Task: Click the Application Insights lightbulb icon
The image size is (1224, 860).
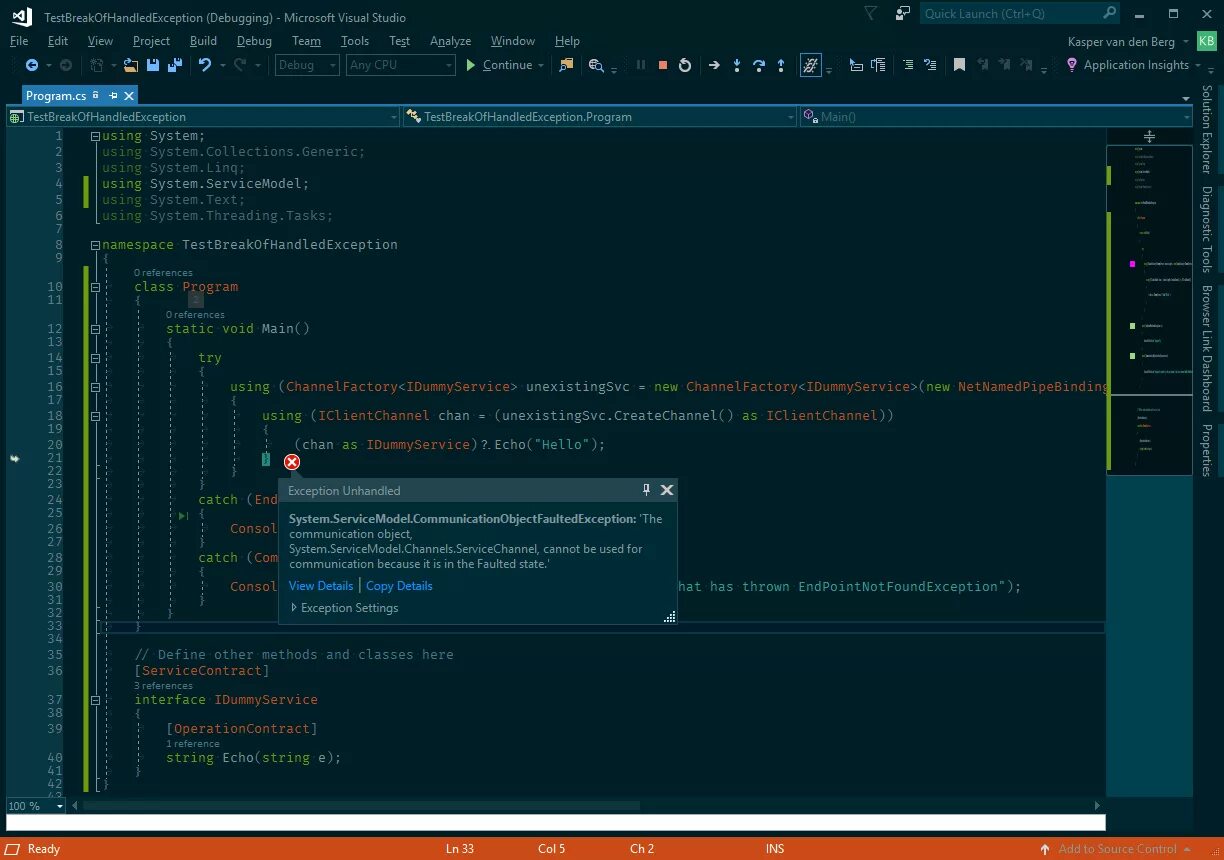Action: [1072, 65]
